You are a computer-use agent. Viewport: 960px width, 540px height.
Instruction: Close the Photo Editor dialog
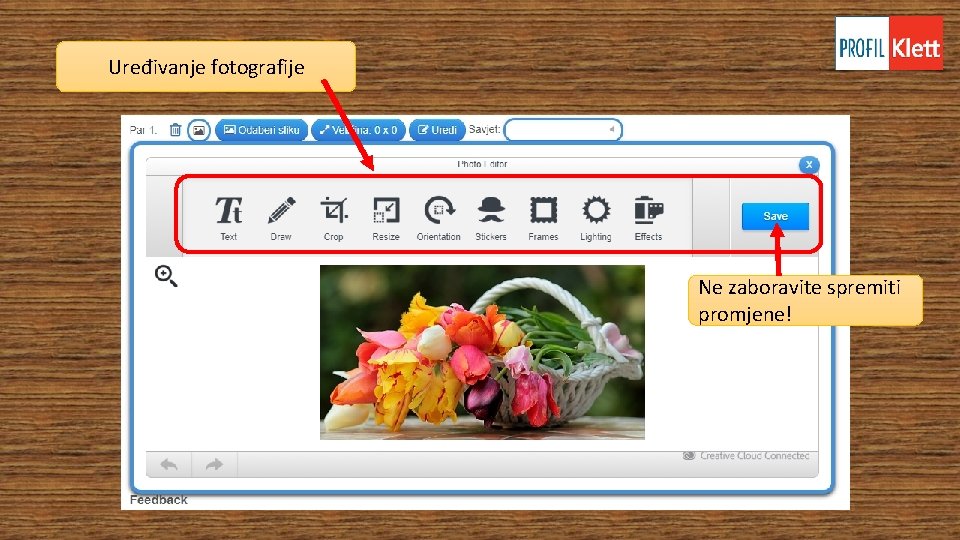point(809,164)
